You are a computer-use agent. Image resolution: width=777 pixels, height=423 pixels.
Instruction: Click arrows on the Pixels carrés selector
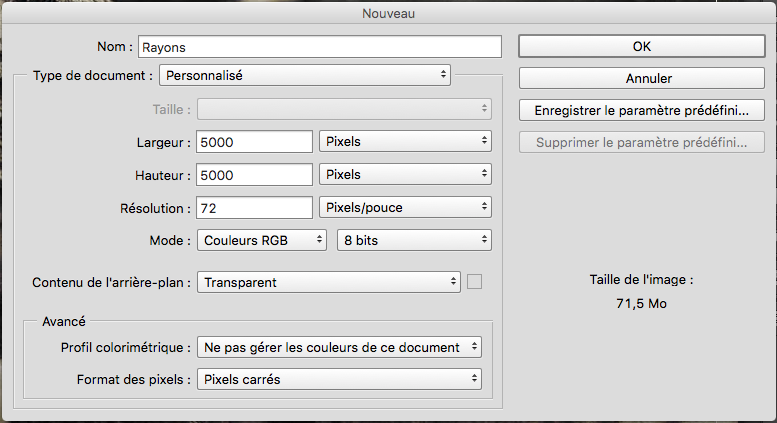474,378
